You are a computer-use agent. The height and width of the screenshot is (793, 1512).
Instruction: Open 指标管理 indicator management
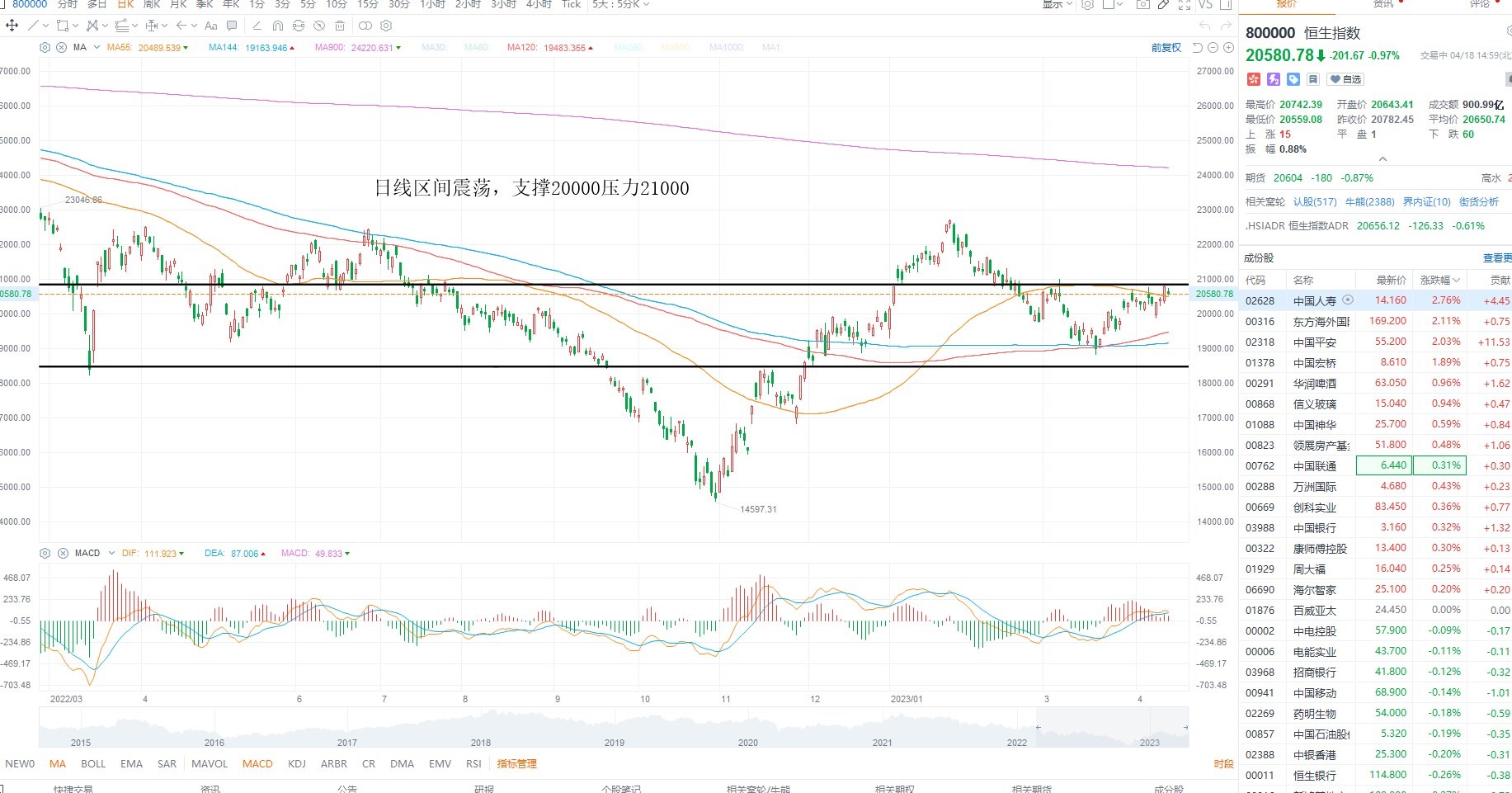pos(517,764)
